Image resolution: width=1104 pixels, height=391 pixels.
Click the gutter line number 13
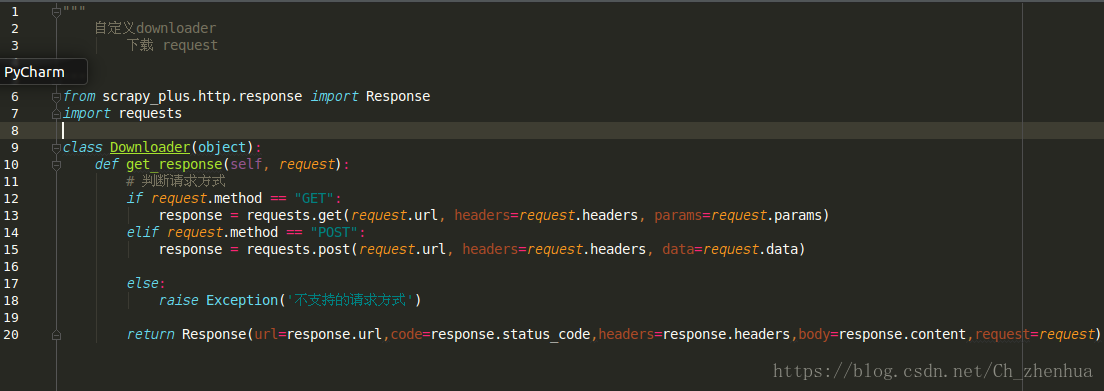(11, 215)
